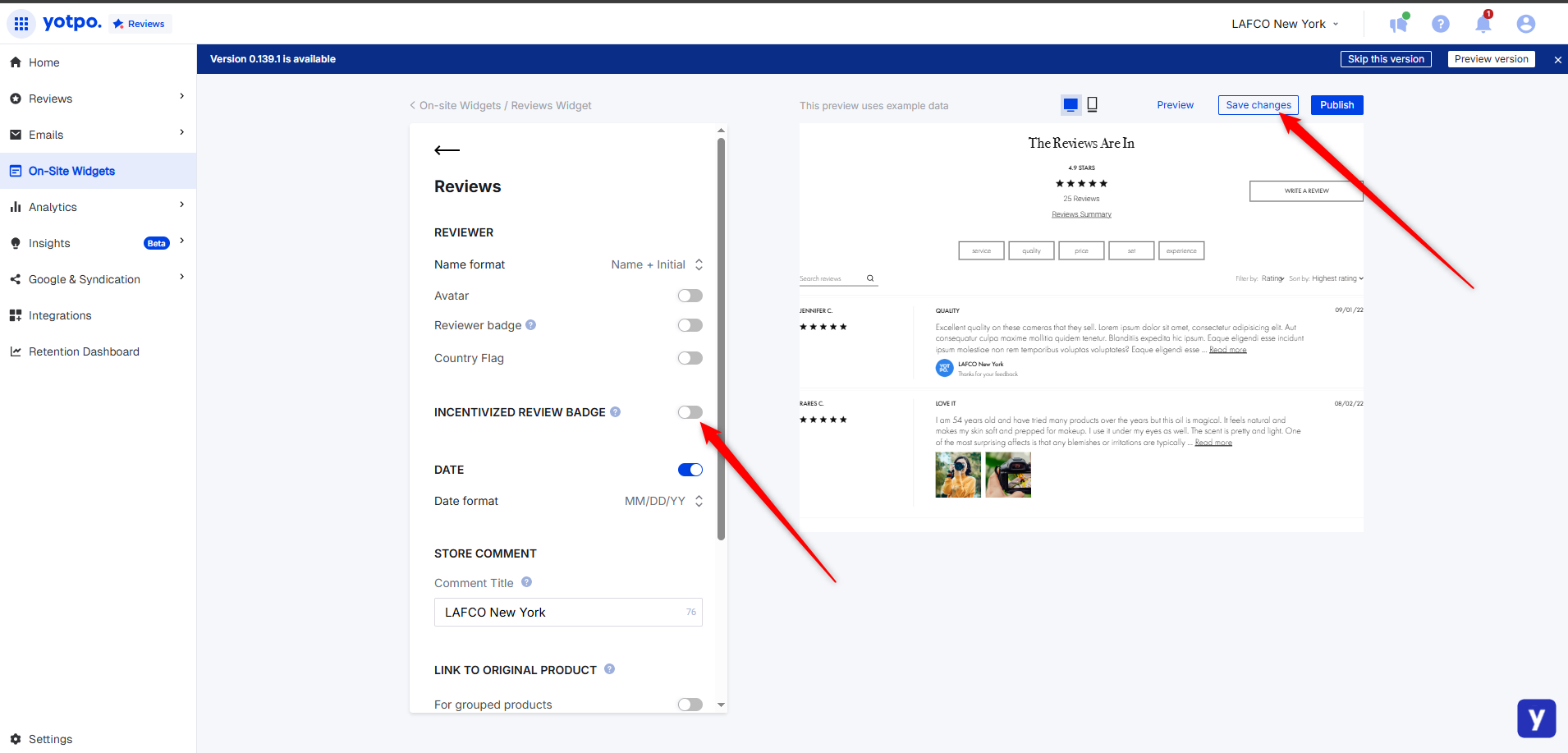Click the settings panel scroll-down arrow
1568x753 pixels.
click(x=721, y=705)
